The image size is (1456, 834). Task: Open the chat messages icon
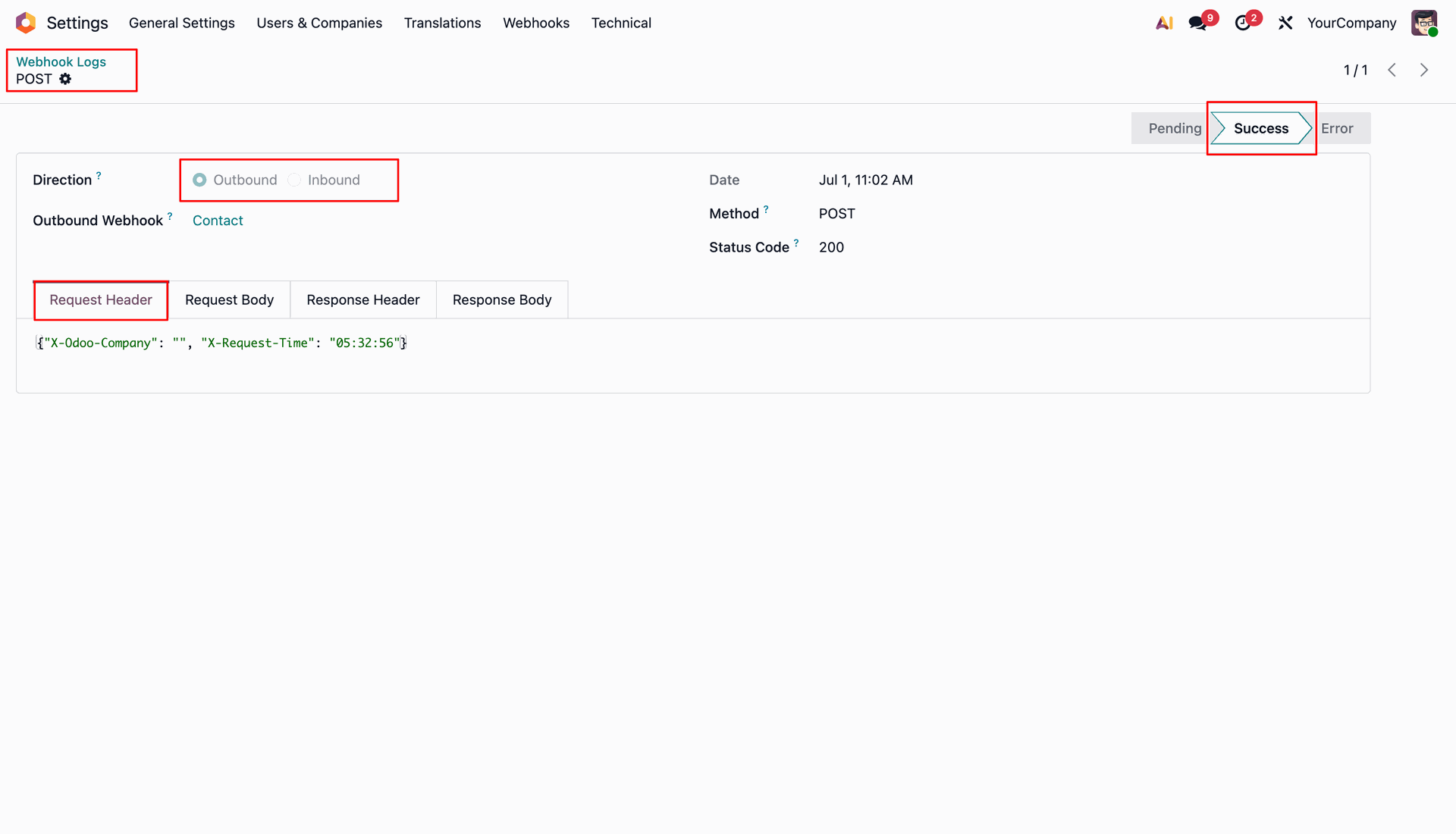[1198, 23]
